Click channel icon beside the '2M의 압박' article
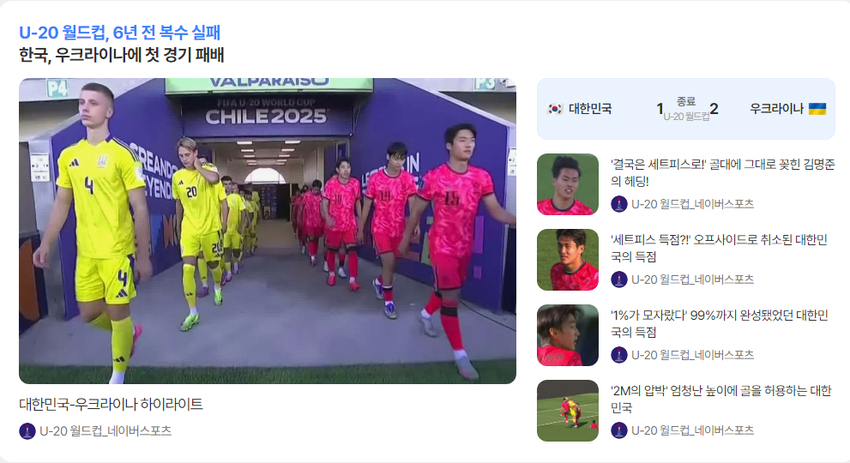 click(x=619, y=430)
